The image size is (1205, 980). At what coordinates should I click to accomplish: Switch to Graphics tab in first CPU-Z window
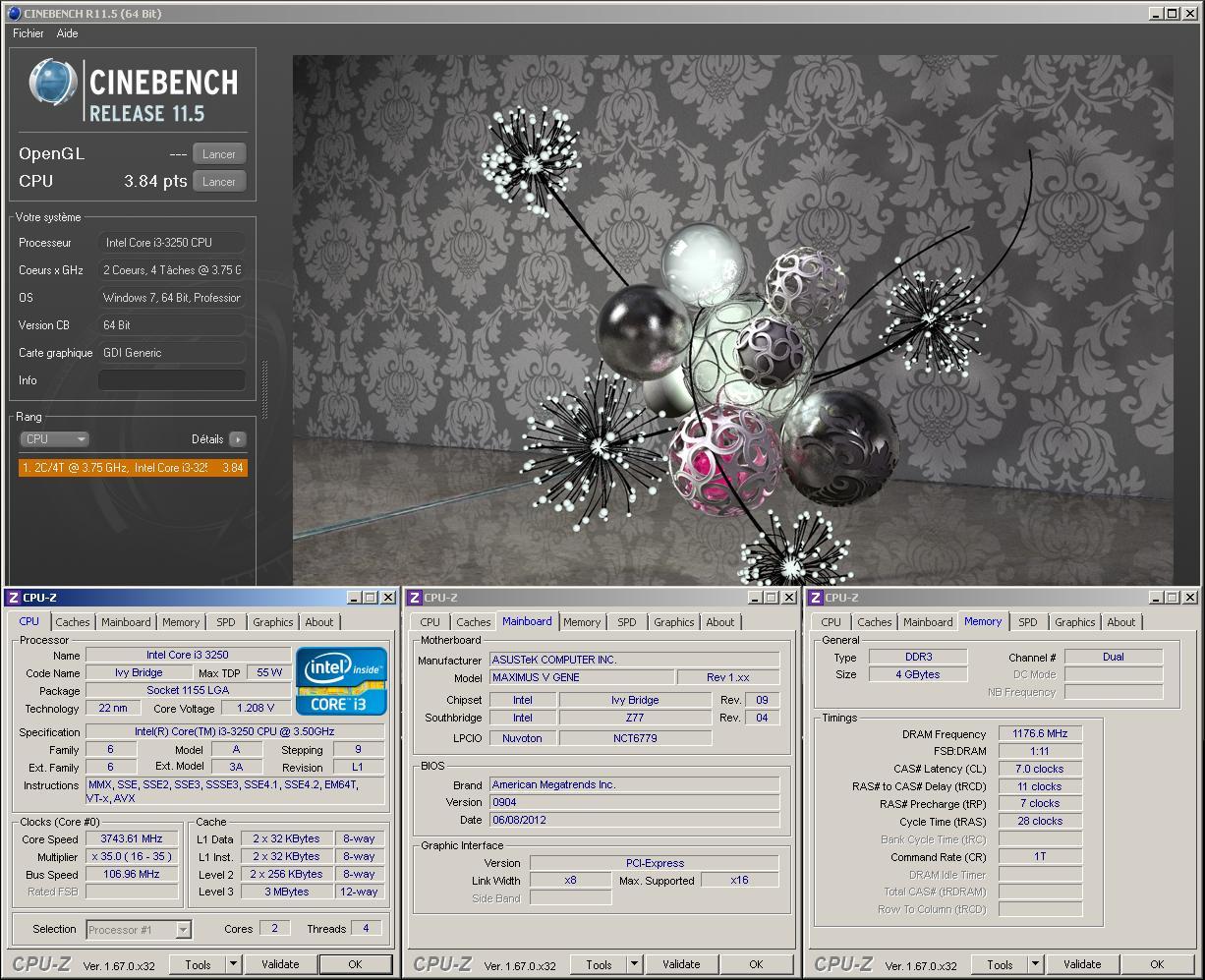273,622
